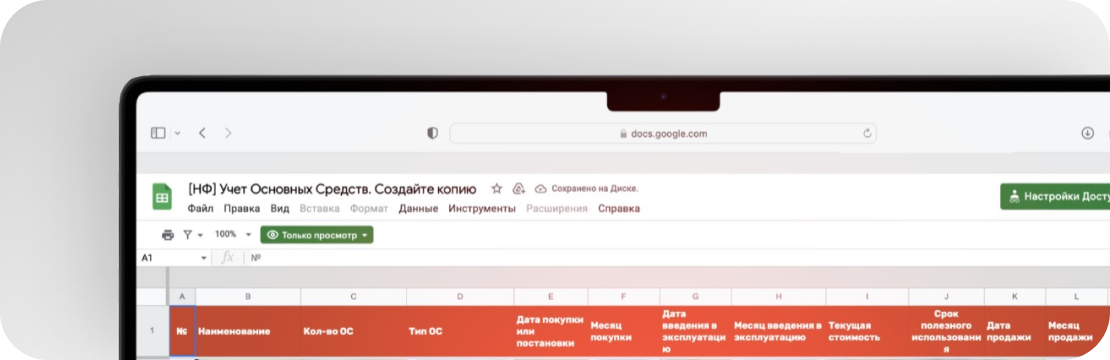Screen dimensions: 1110x360
Task: Open the filter views dropdown
Action: (x=193, y=235)
